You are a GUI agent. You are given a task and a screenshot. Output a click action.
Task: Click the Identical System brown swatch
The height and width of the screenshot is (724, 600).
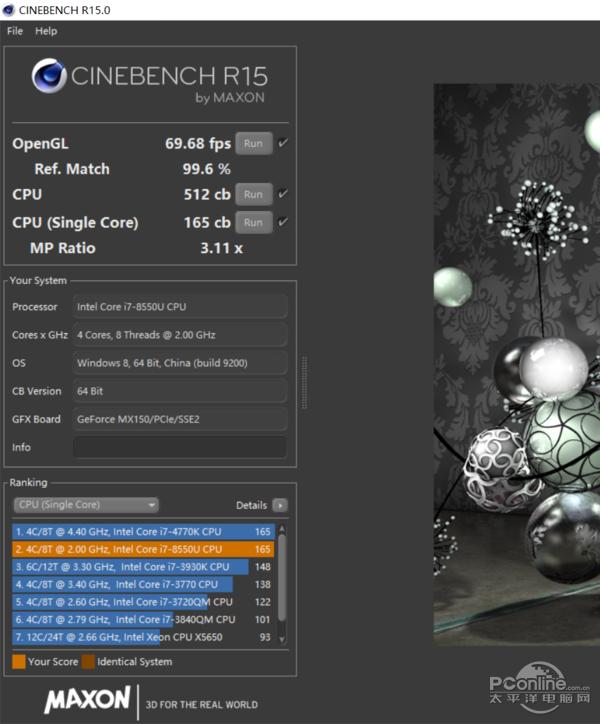pyautogui.click(x=88, y=662)
